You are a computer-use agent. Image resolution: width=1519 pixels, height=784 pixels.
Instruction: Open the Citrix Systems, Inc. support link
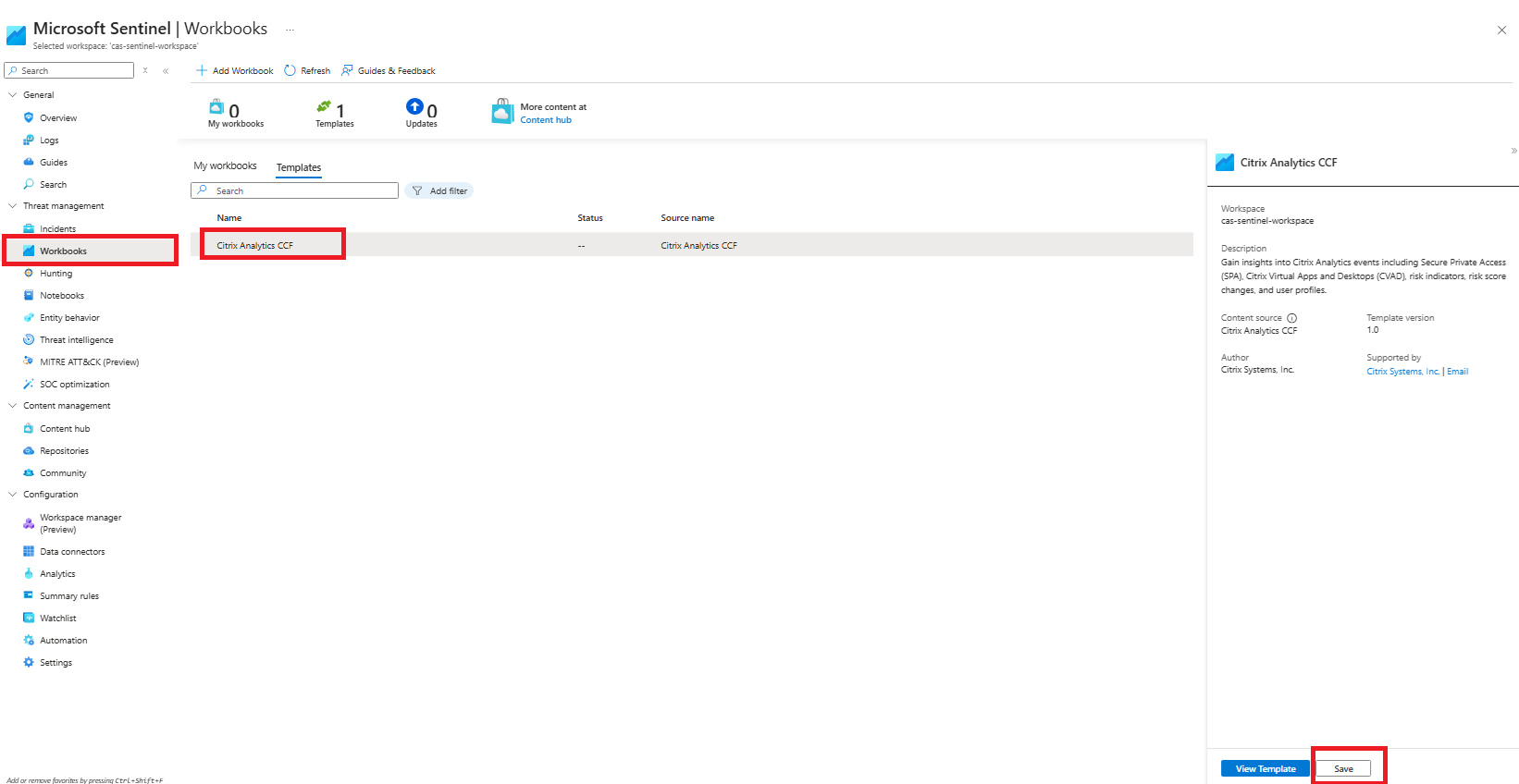pyautogui.click(x=1402, y=372)
